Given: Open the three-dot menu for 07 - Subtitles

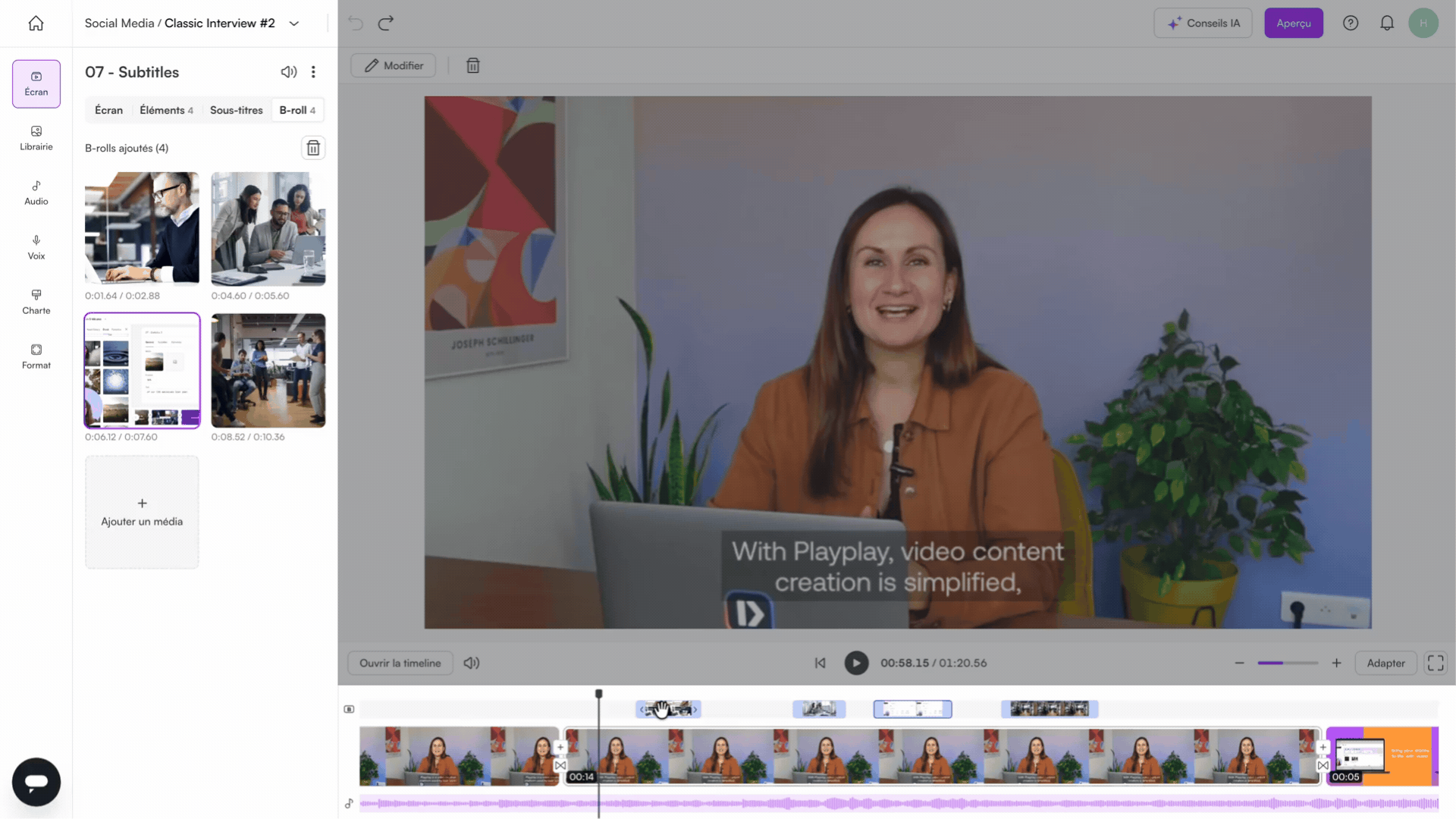Looking at the screenshot, I should coord(313,72).
